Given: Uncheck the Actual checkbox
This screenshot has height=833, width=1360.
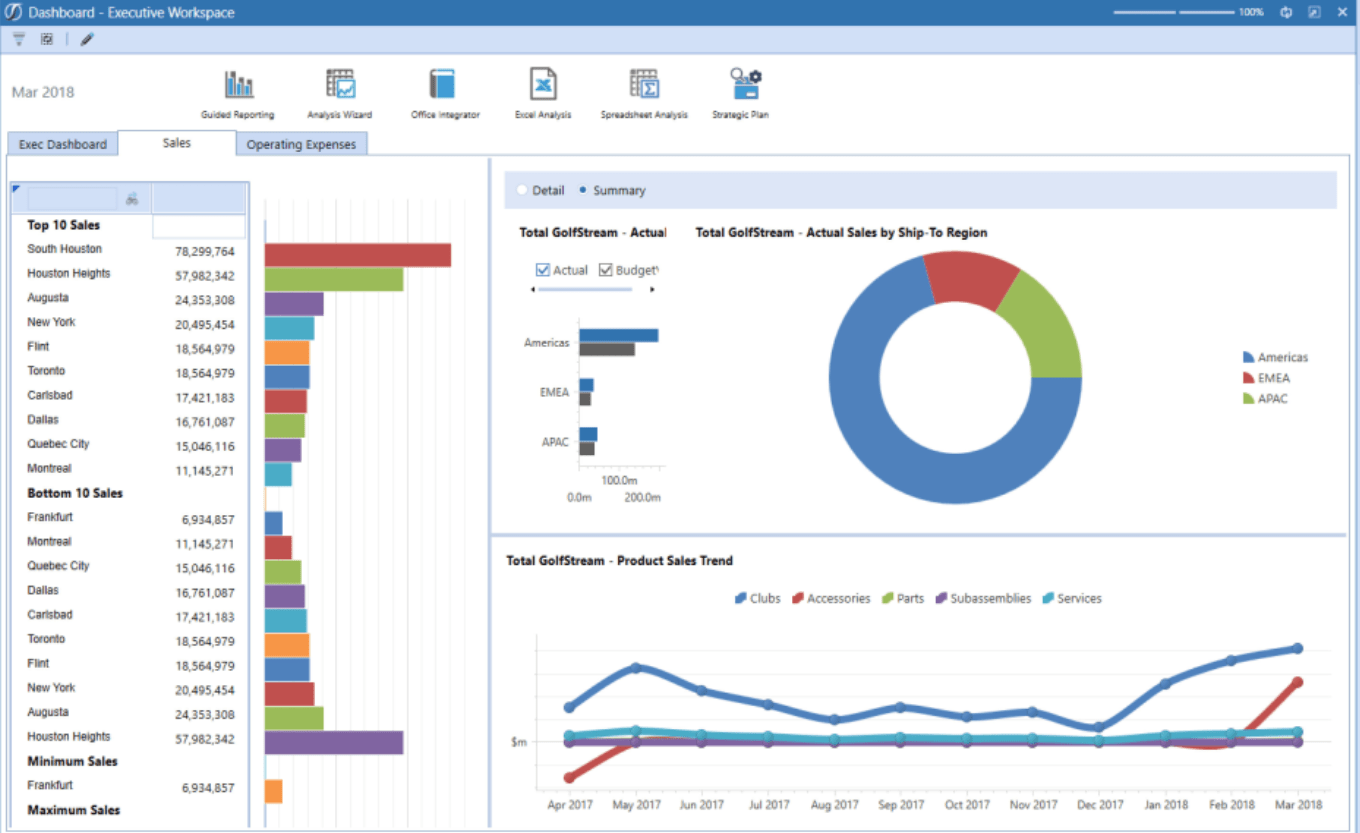Looking at the screenshot, I should 543,270.
